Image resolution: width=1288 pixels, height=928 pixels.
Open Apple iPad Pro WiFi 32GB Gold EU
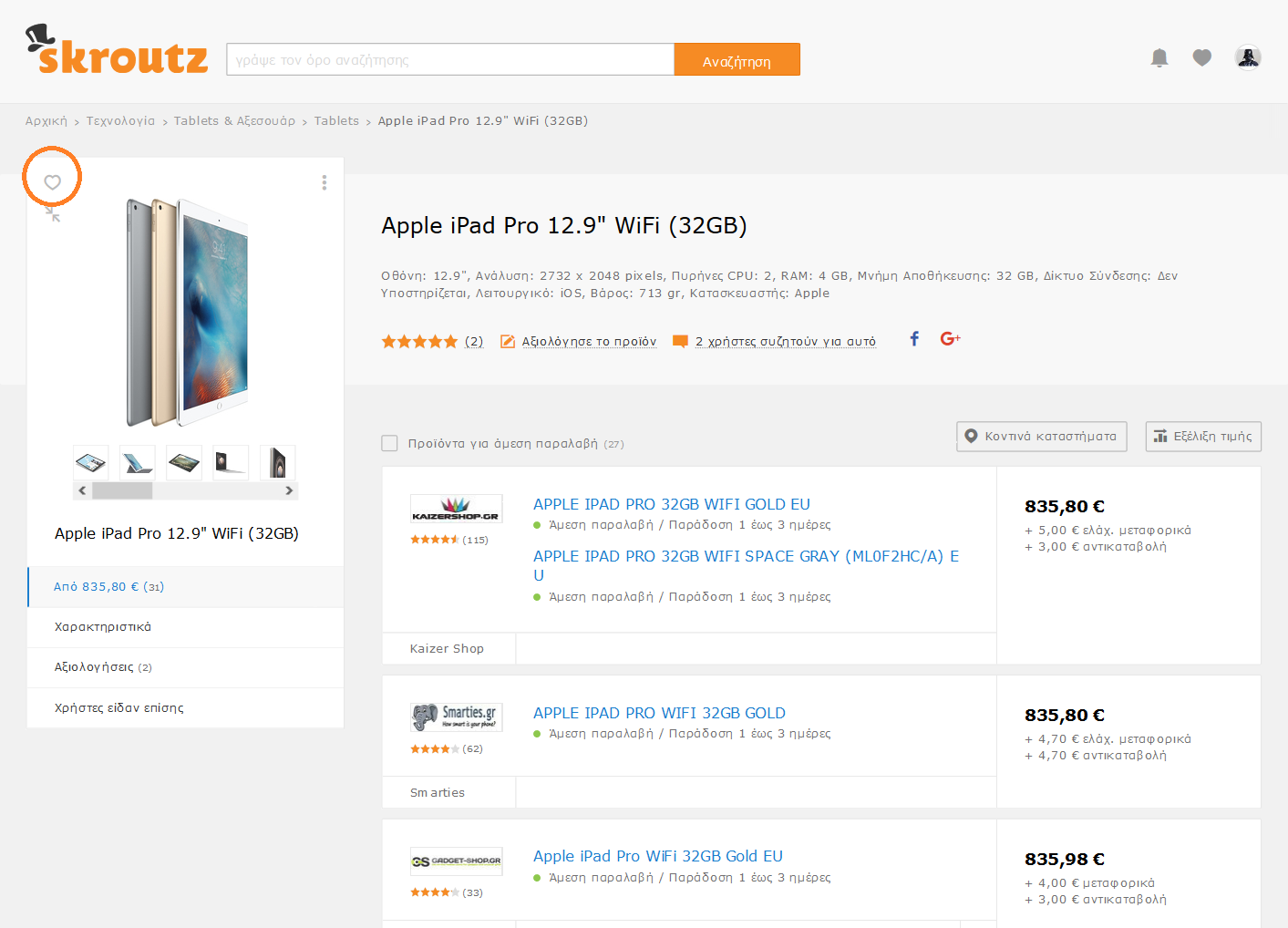(658, 856)
